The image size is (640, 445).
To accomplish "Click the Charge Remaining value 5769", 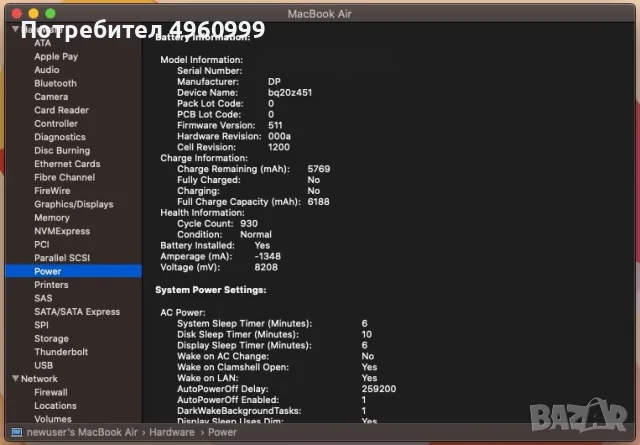I will [319, 169].
